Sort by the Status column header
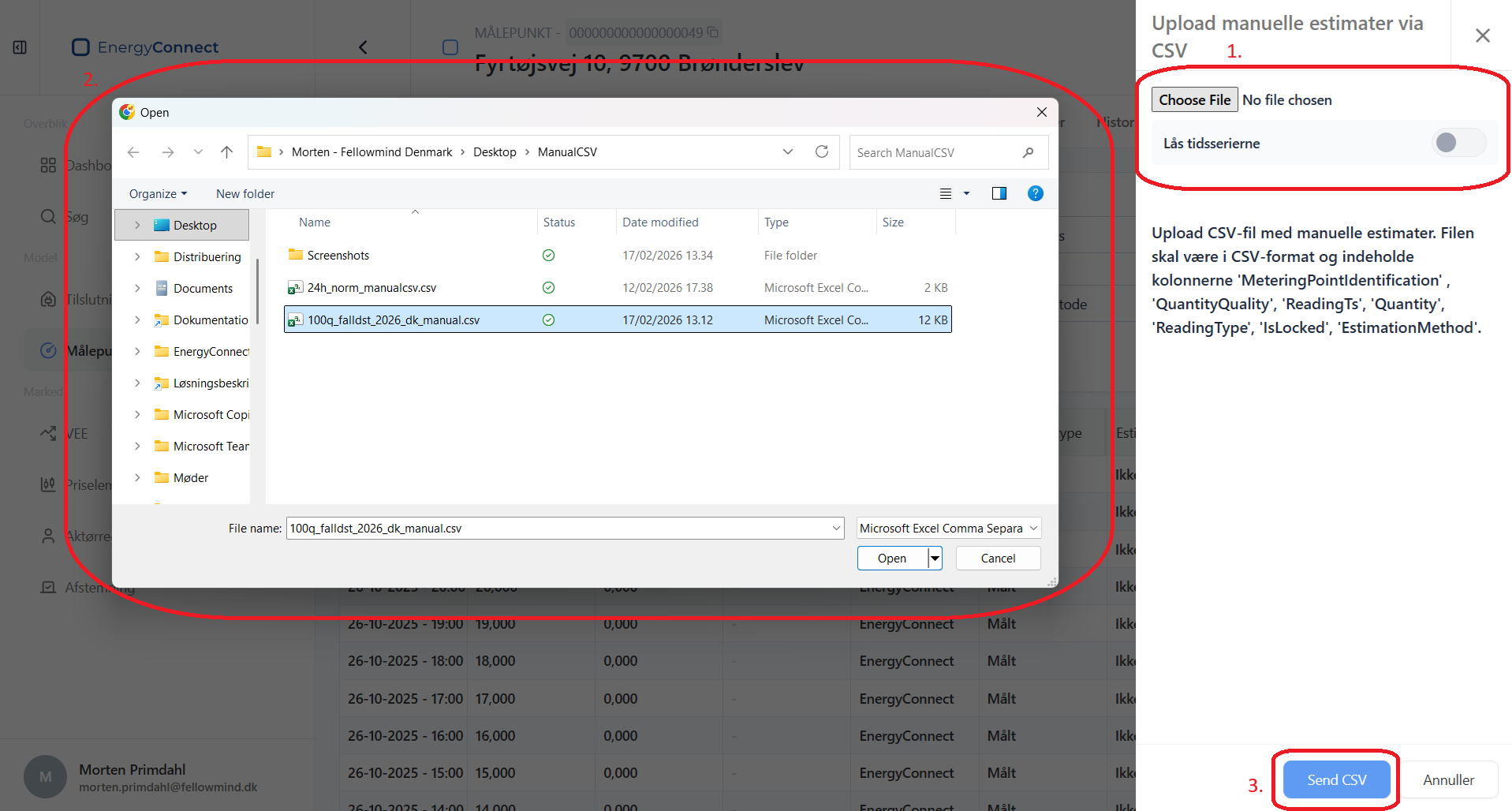The width and height of the screenshot is (1512, 811). [x=559, y=222]
